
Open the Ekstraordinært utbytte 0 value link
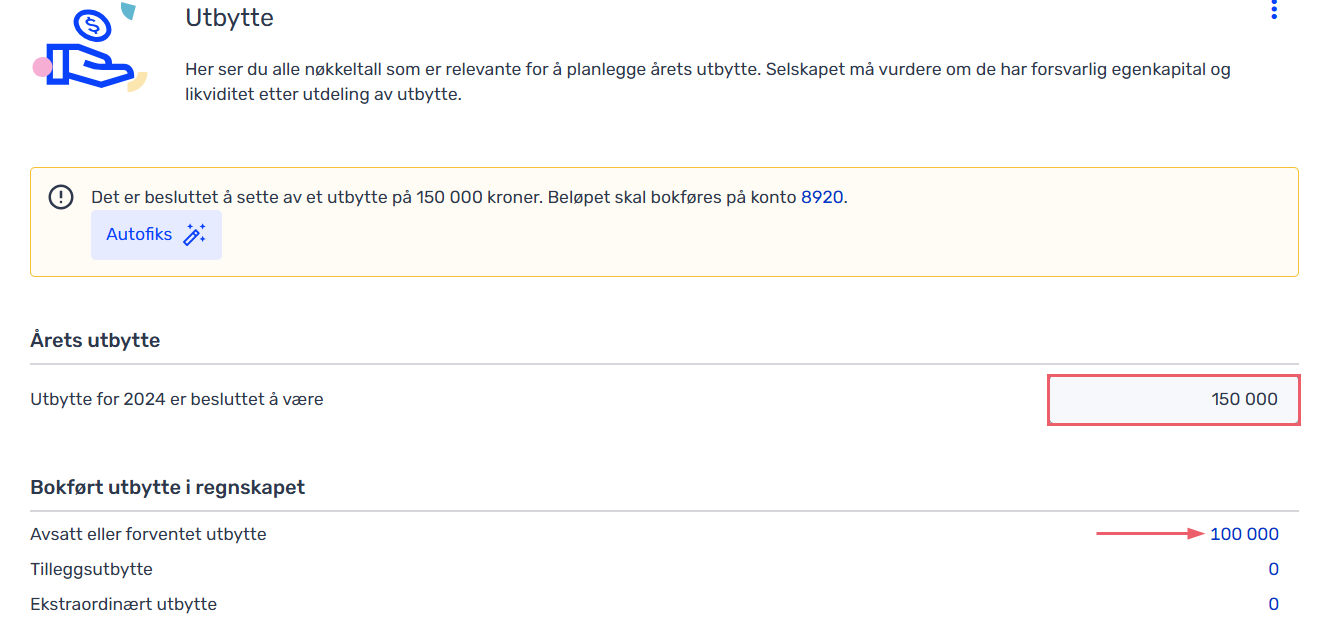click(1274, 604)
